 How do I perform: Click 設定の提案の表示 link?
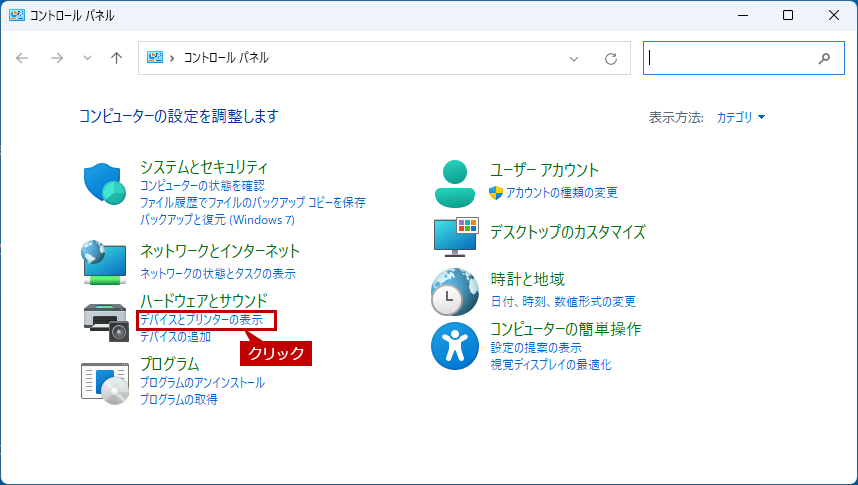(536, 348)
